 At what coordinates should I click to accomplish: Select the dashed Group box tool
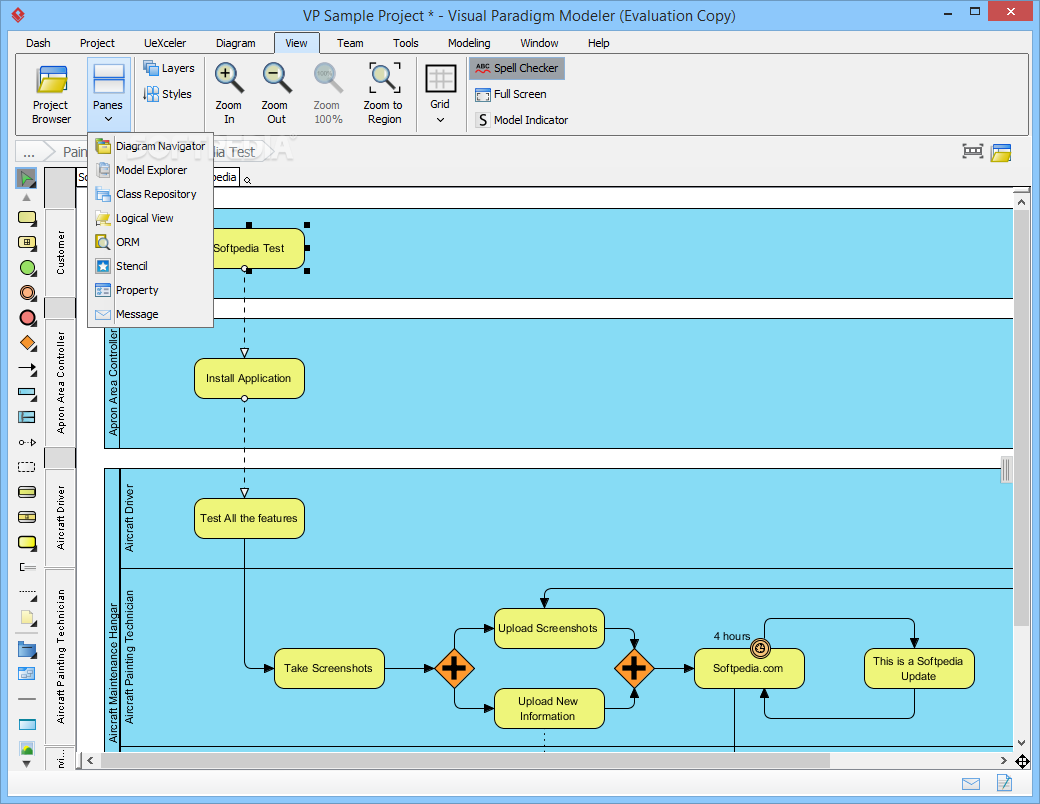pyautogui.click(x=27, y=467)
